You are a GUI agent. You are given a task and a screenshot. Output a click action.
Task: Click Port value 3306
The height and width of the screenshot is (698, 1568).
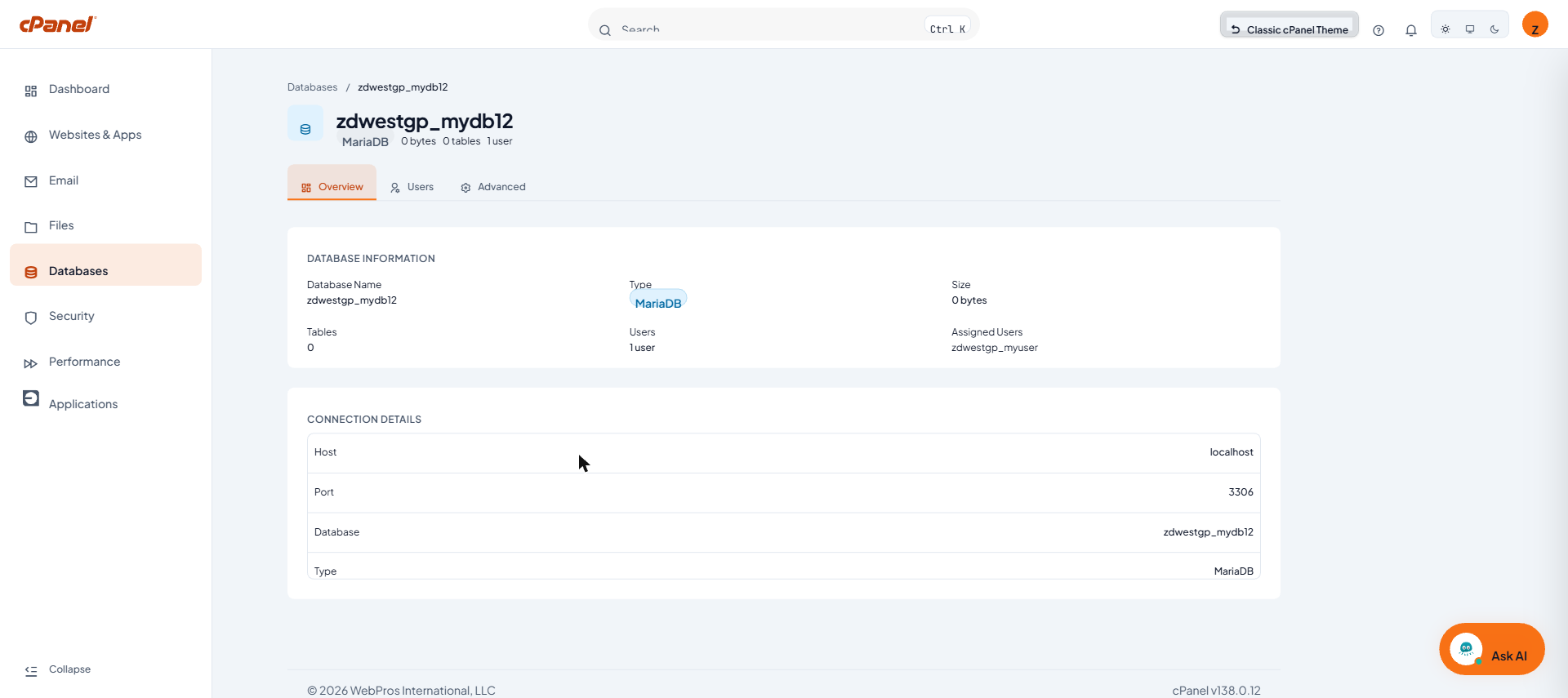pos(1241,492)
